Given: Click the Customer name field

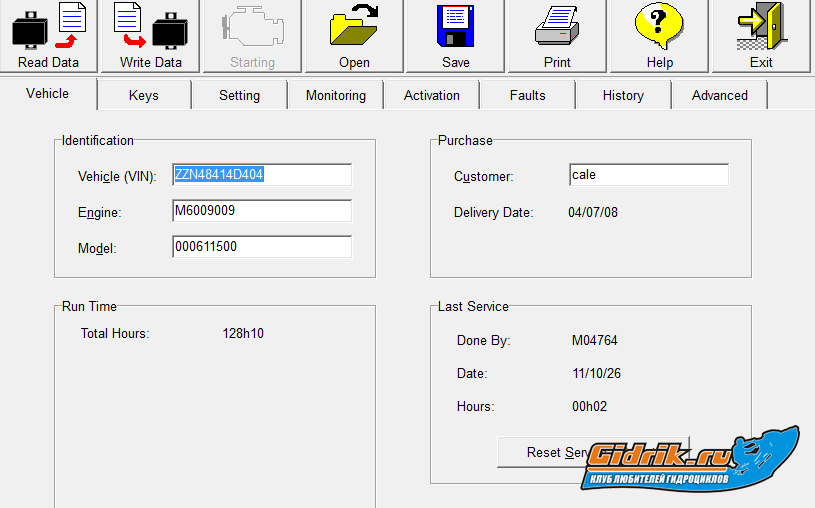Looking at the screenshot, I should point(648,175).
